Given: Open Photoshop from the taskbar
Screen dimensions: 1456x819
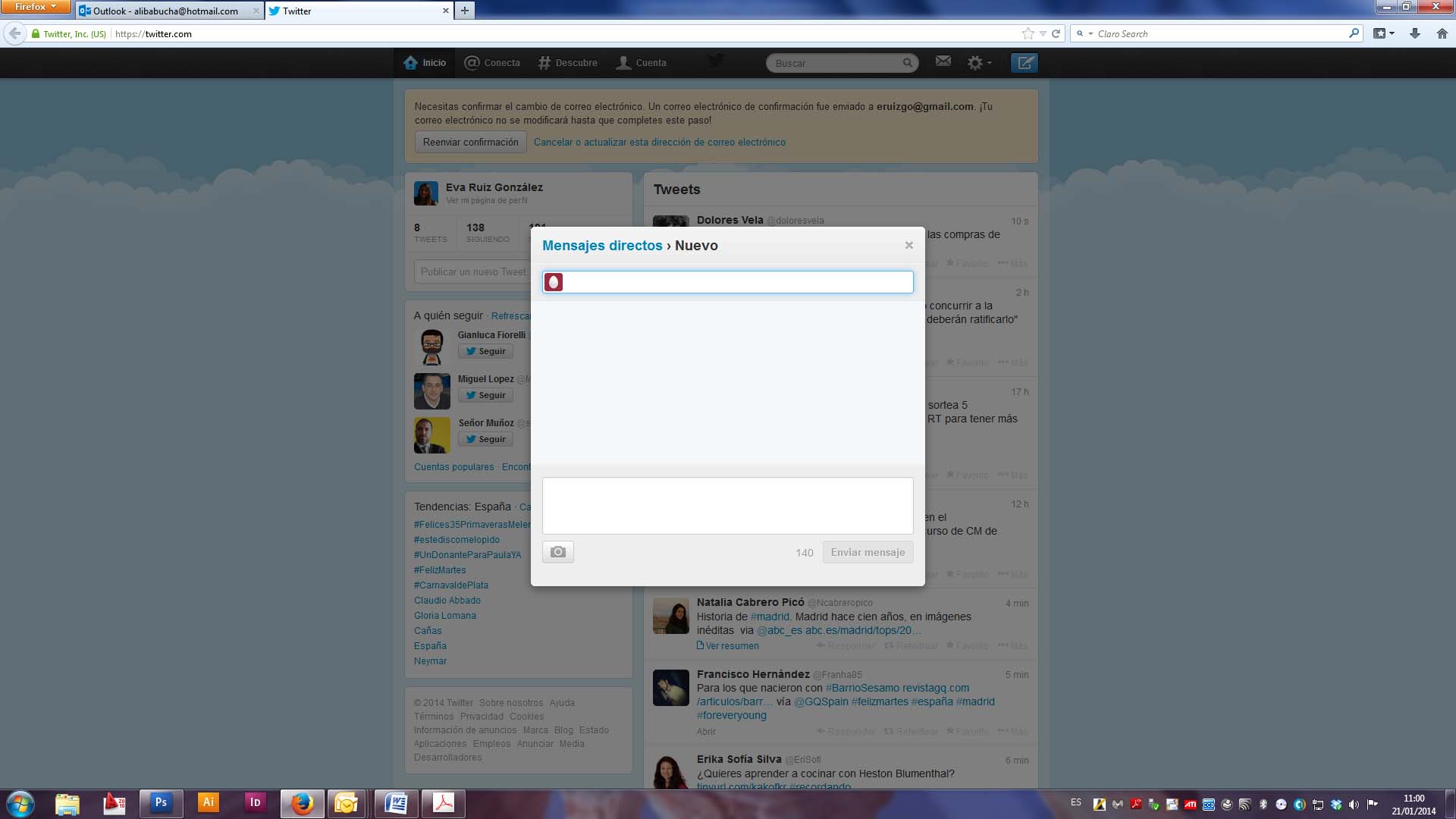Looking at the screenshot, I should [161, 802].
